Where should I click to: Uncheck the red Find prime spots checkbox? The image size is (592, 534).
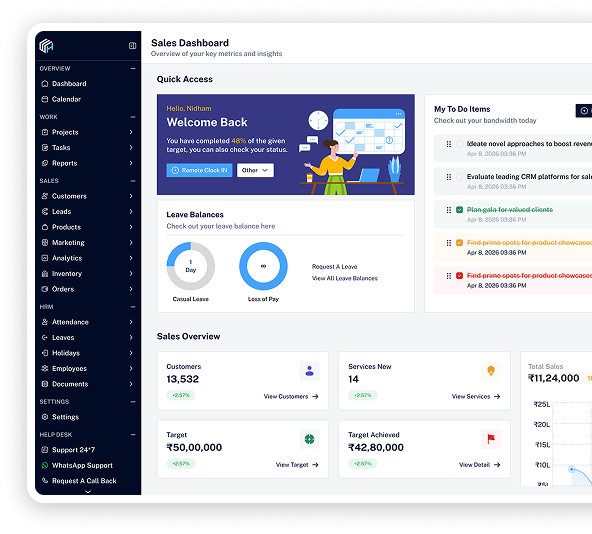pos(459,276)
